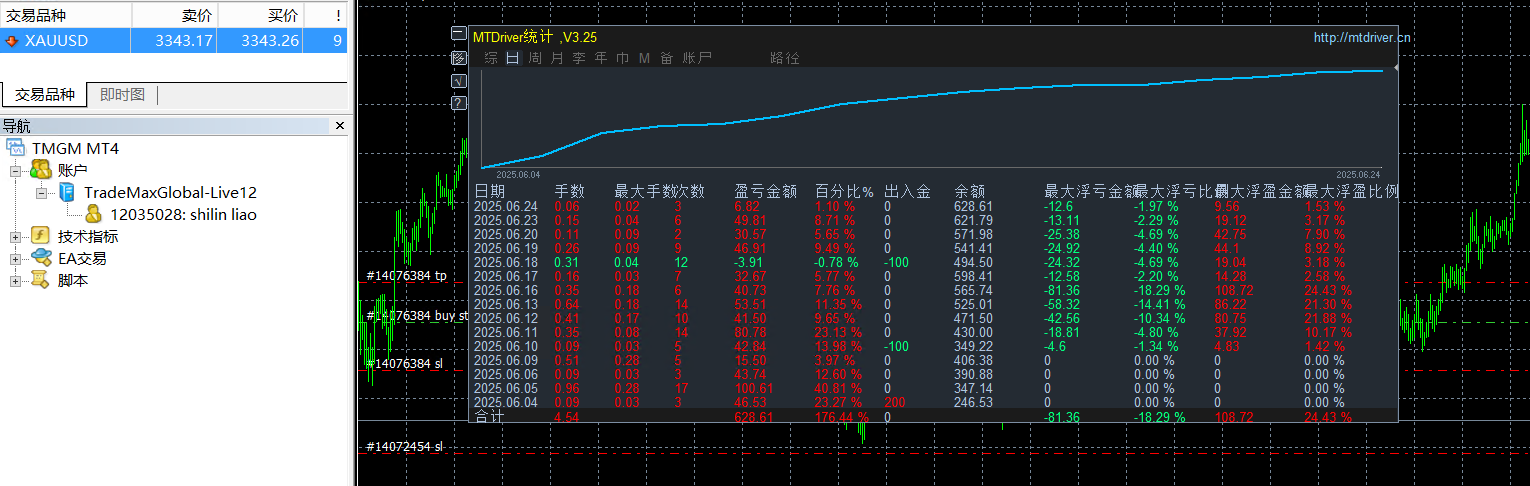
Task: Click the chart screenshot icon beside MTDriver panel
Action: pyautogui.click(x=458, y=57)
